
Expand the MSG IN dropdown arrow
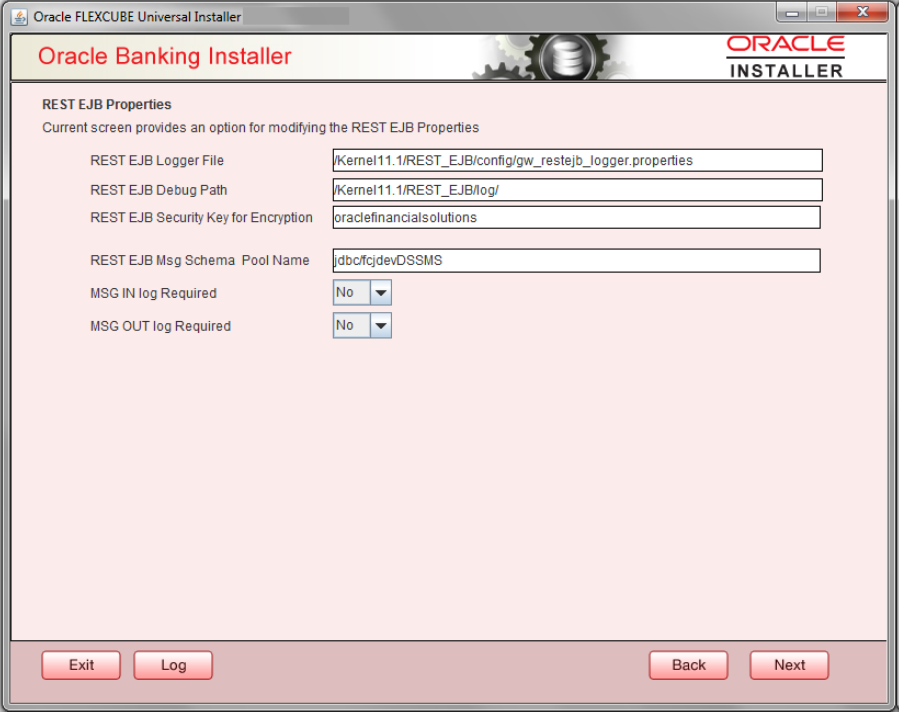click(x=381, y=292)
